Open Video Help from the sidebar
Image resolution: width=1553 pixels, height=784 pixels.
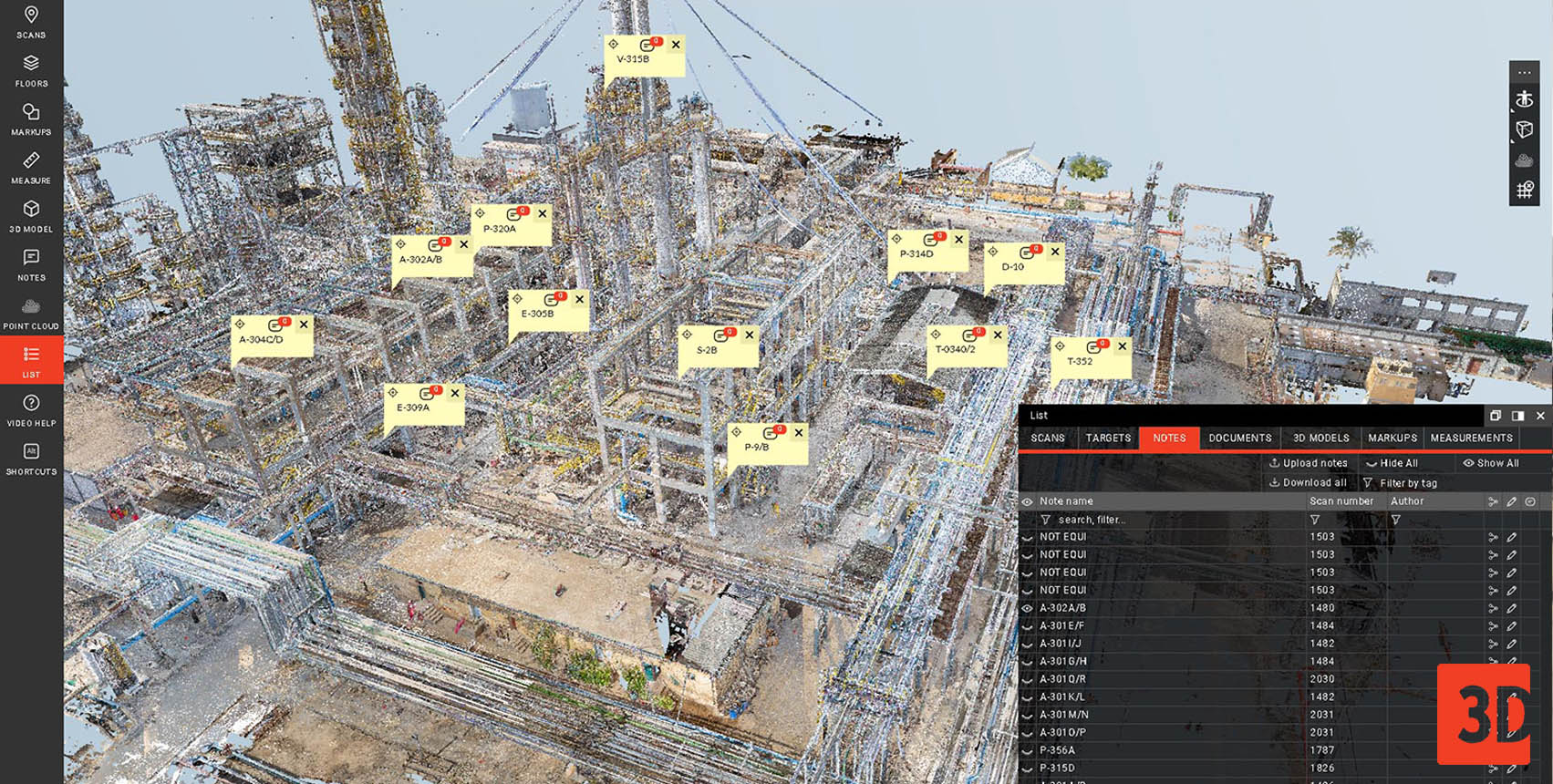pyautogui.click(x=31, y=410)
